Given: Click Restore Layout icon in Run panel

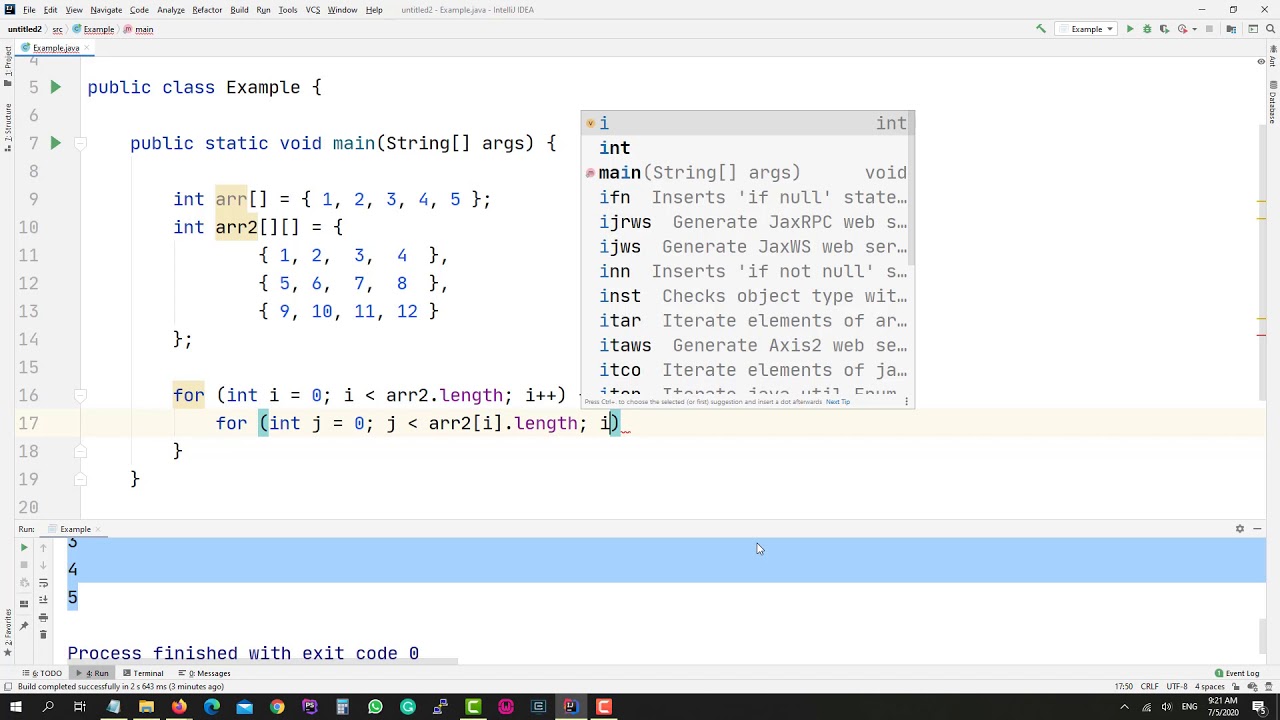Looking at the screenshot, I should pyautogui.click(x=24, y=603).
